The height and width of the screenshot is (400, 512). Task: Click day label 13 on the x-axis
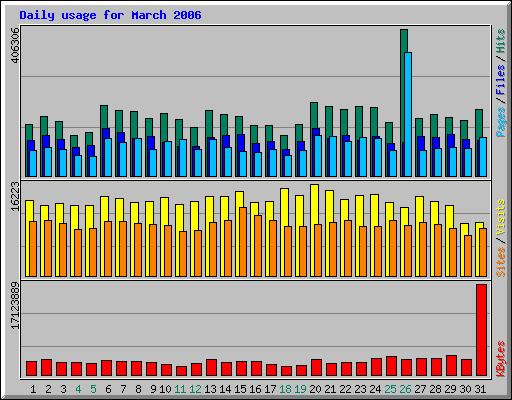(x=210, y=389)
